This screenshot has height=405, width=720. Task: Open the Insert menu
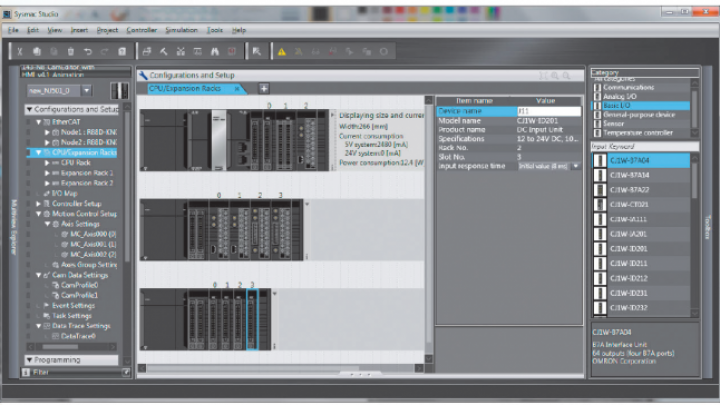(x=79, y=30)
